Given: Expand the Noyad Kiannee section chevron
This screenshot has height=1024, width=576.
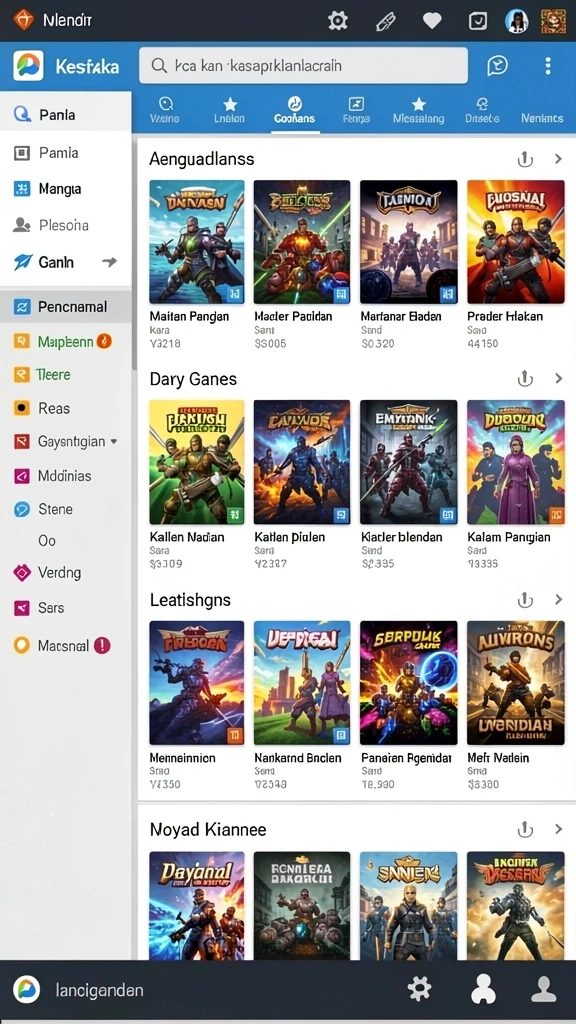Looking at the screenshot, I should pos(558,829).
